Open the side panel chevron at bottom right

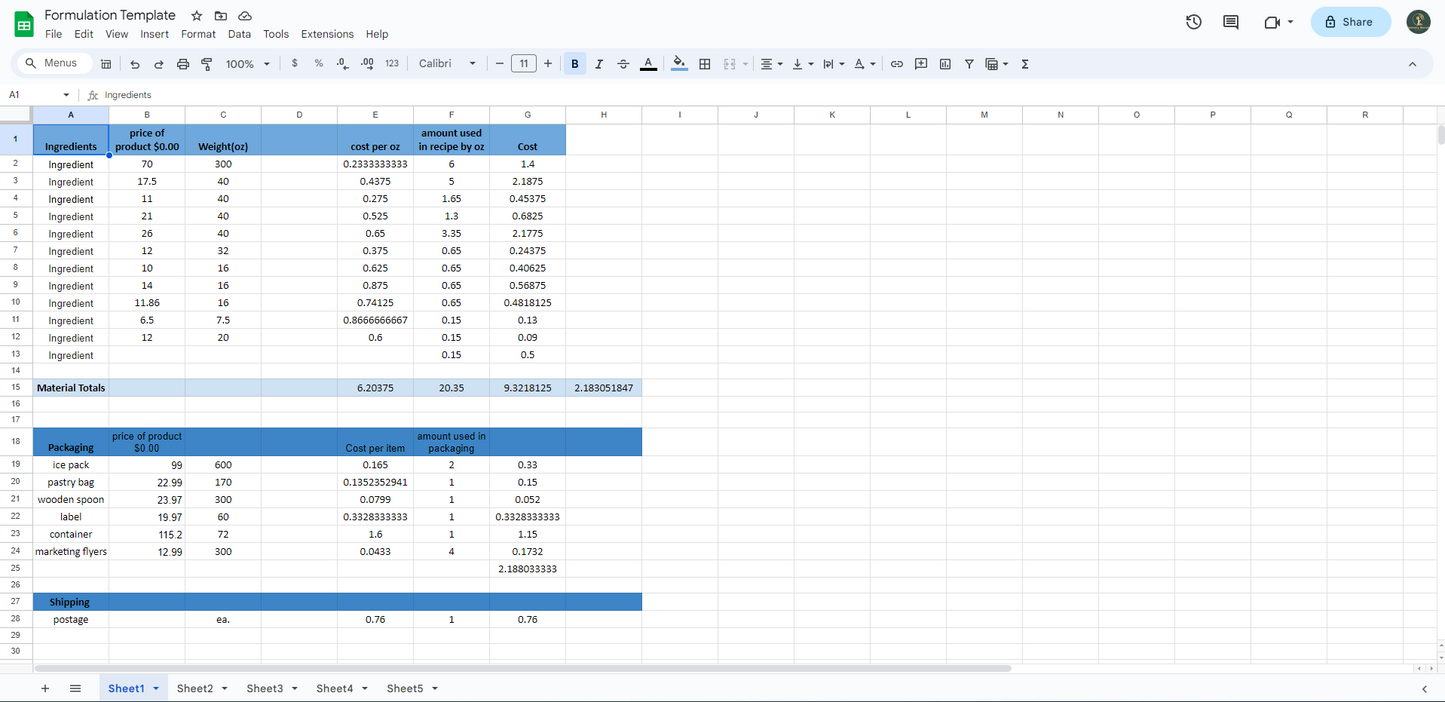(x=1424, y=688)
